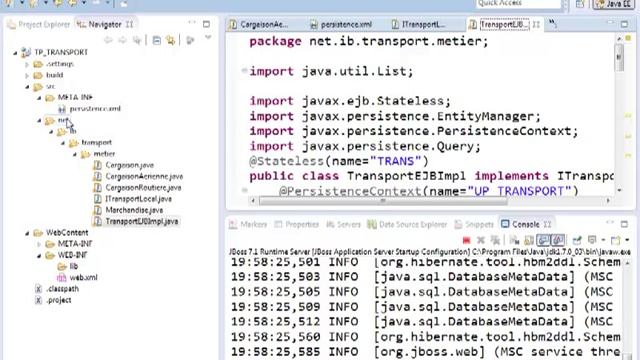Click the Navigator Back arrow icon

point(108,40)
